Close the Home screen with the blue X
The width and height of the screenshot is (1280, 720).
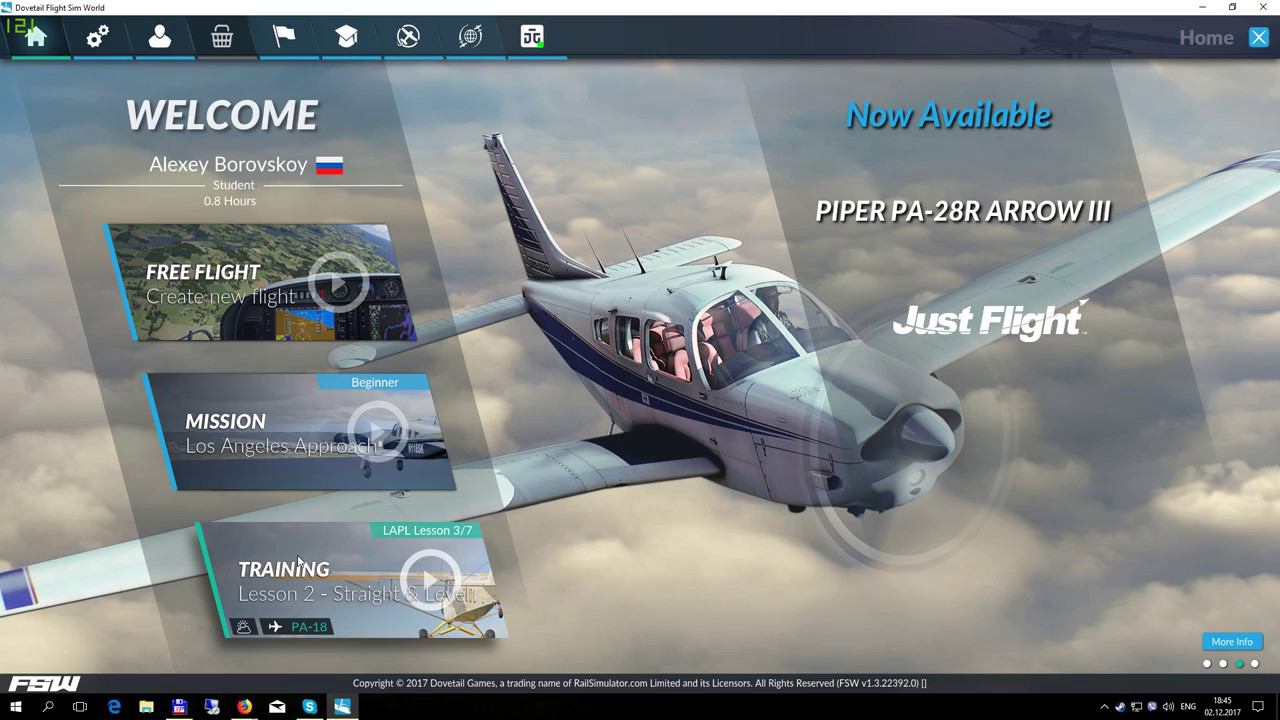(1258, 38)
